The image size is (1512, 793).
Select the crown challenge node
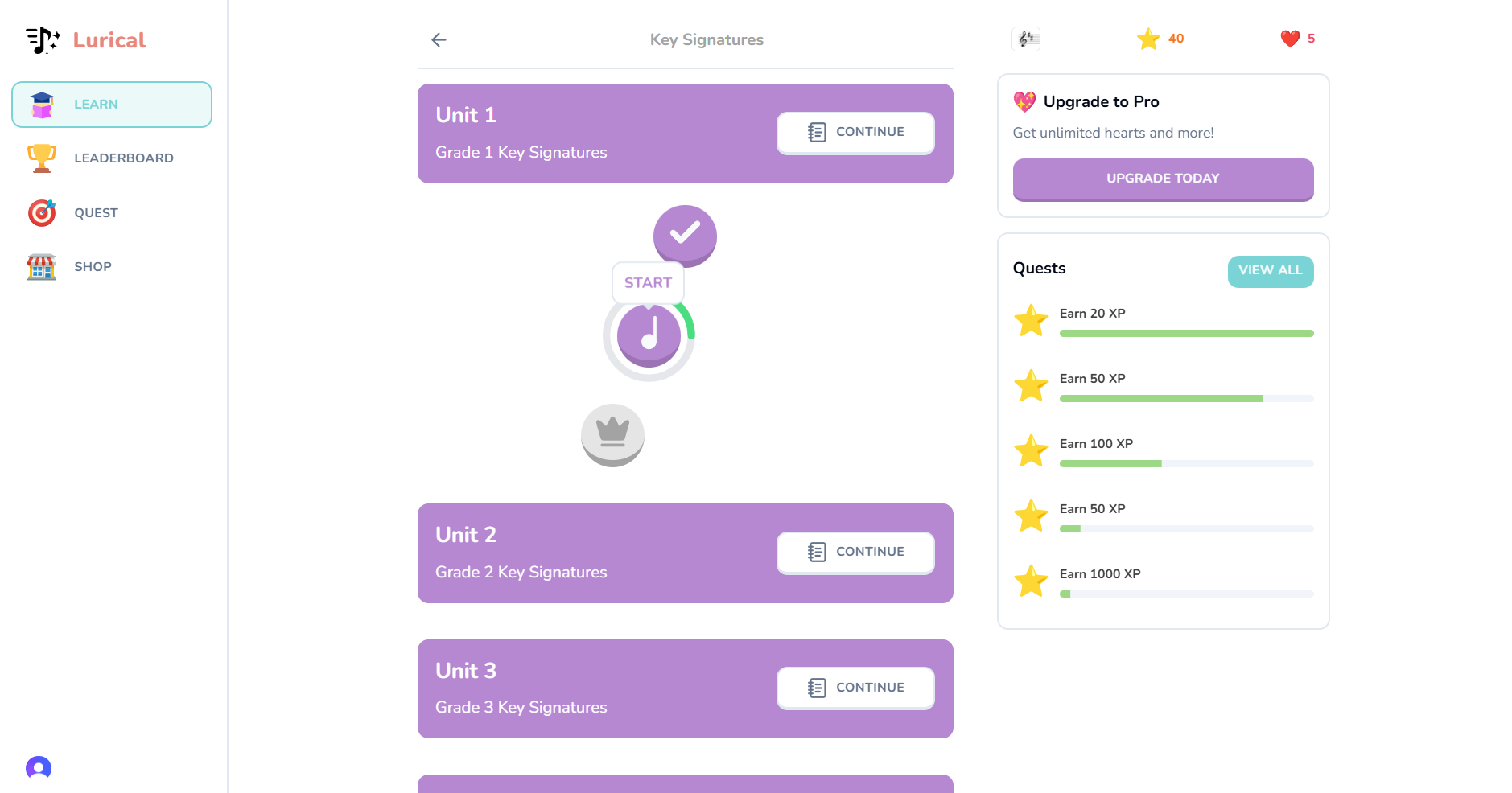[x=612, y=435]
